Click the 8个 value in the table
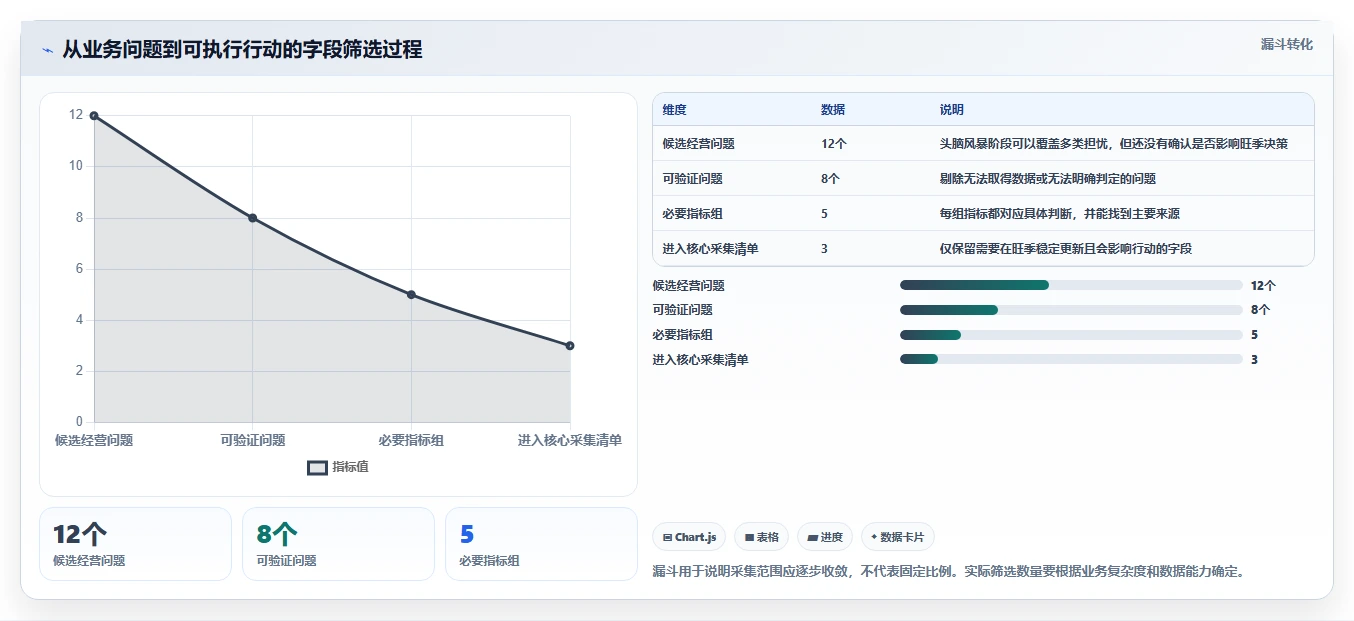 (831, 179)
